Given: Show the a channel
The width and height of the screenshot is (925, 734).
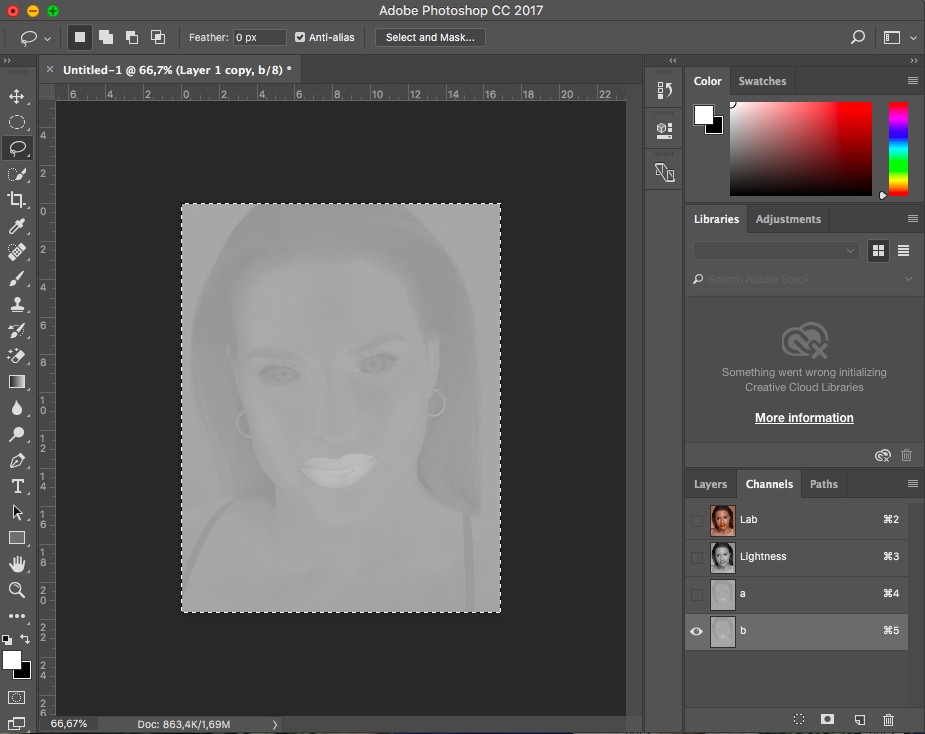Looking at the screenshot, I should (x=697, y=595).
